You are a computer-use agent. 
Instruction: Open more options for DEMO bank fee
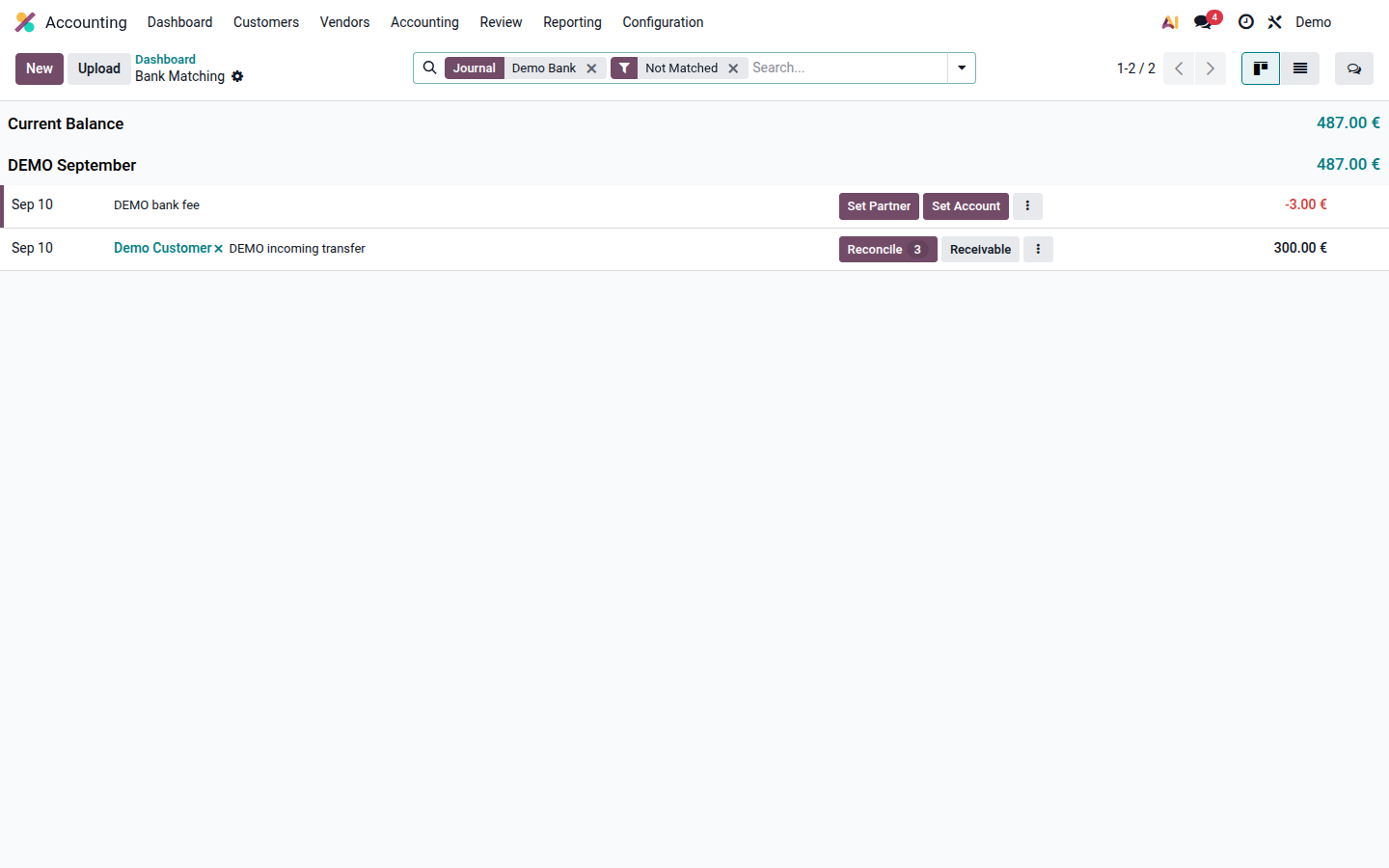[1027, 206]
